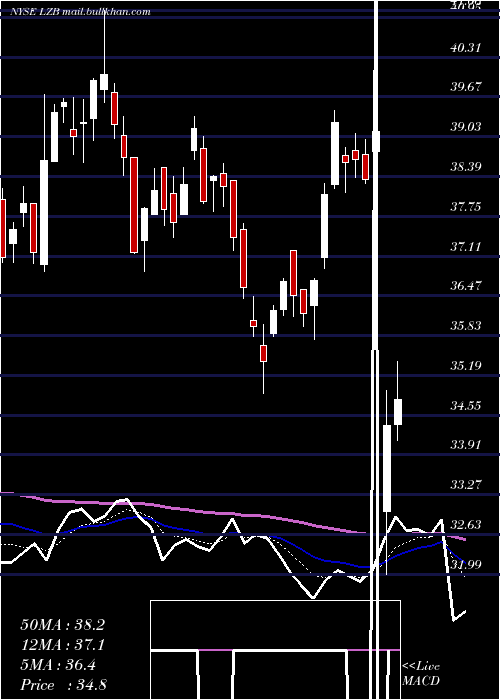The width and height of the screenshot is (500, 700).
Task: Click the Price : 34.8 reading
Action: 63,685
